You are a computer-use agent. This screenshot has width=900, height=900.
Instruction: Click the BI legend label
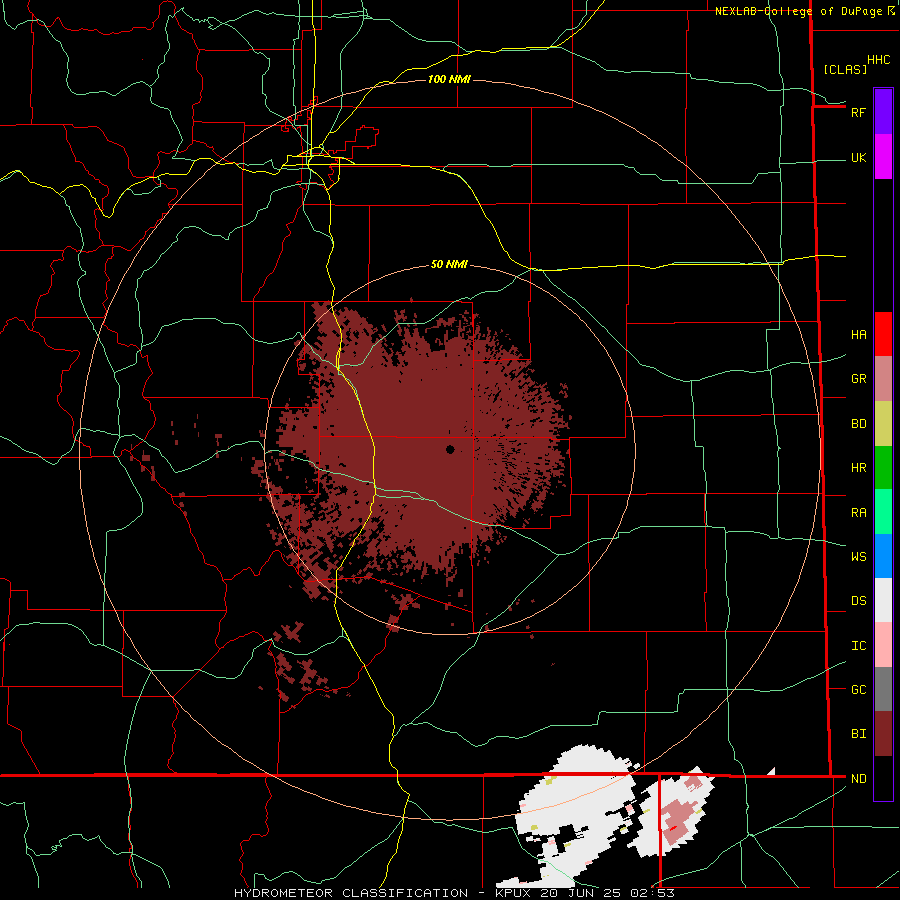pyautogui.click(x=859, y=734)
